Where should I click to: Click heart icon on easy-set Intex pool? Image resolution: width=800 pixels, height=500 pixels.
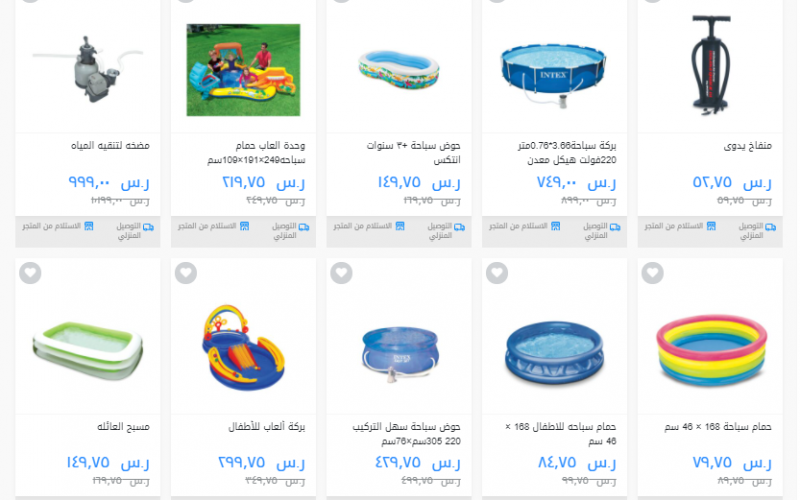click(341, 273)
